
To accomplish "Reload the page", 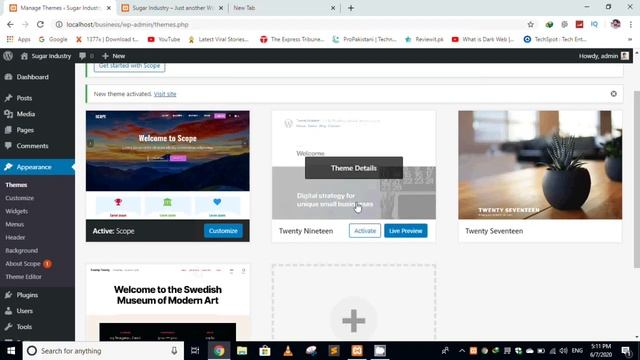I will coord(40,24).
